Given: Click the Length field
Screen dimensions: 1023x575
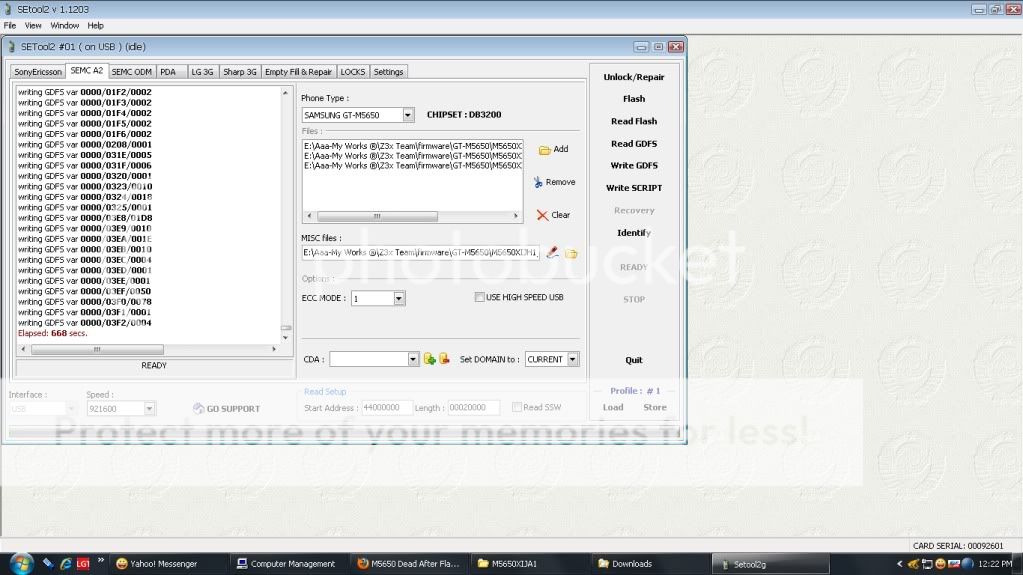Looking at the screenshot, I should [474, 408].
